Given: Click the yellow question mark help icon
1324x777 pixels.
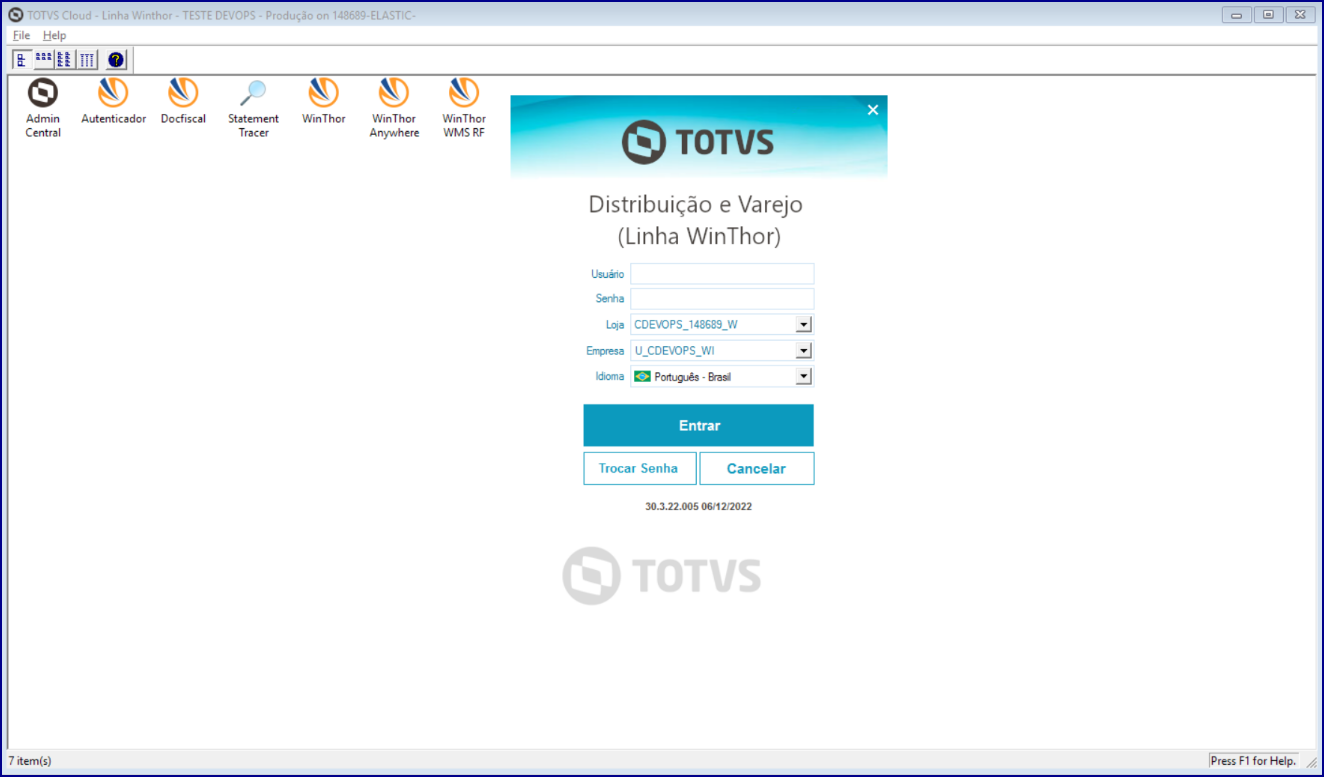Looking at the screenshot, I should [x=116, y=60].
